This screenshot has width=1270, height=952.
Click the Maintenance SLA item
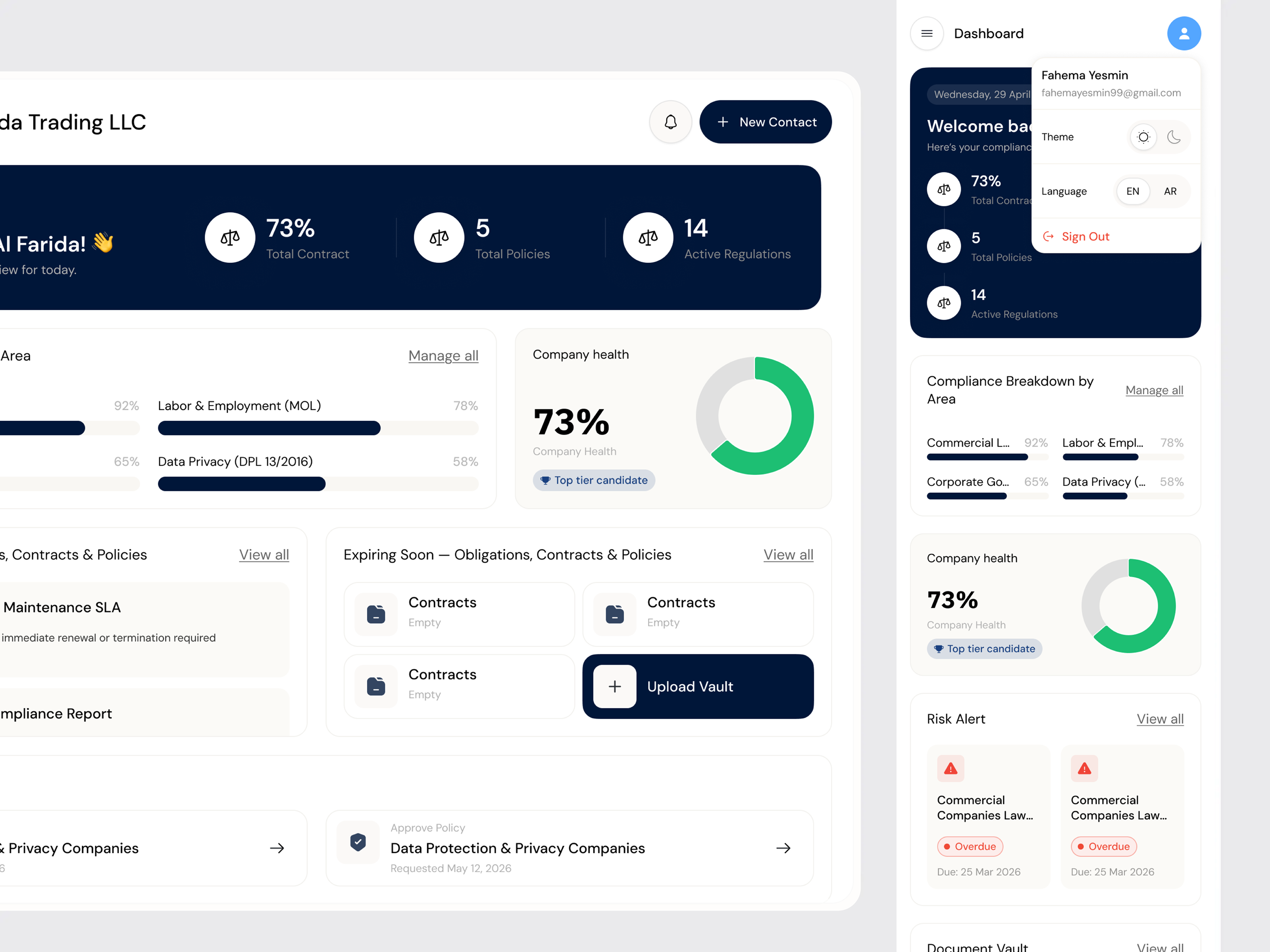click(x=145, y=630)
